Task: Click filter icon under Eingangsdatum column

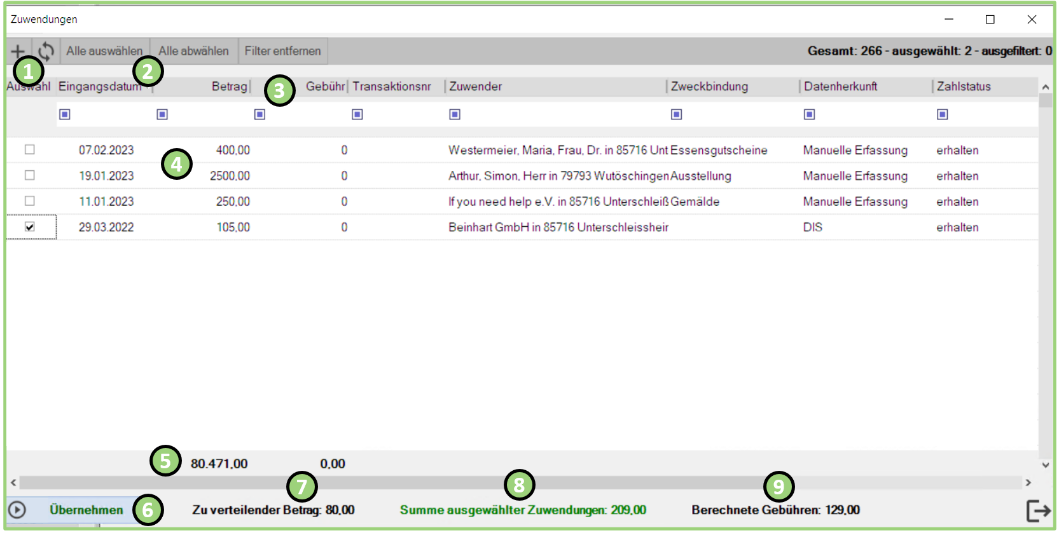Action: [x=64, y=115]
